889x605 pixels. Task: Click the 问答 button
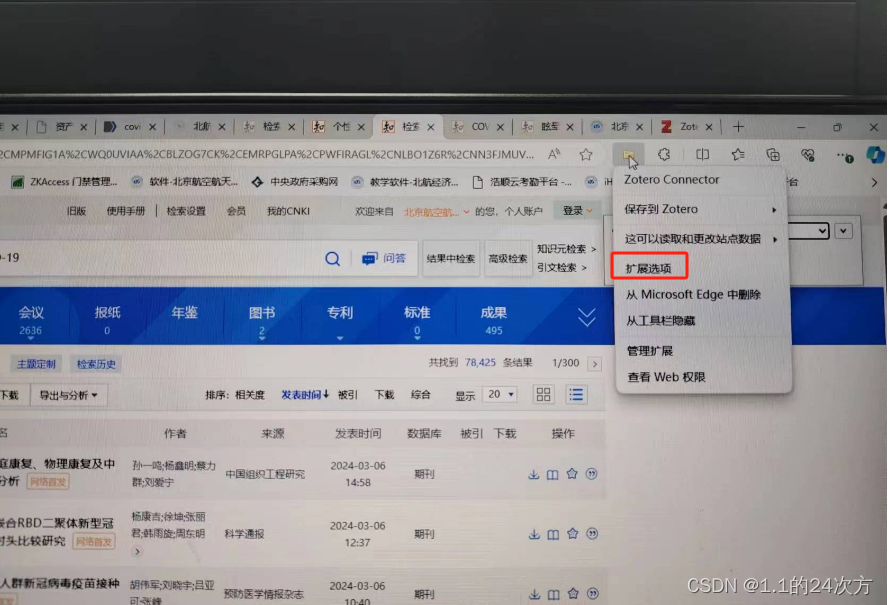pyautogui.click(x=385, y=259)
